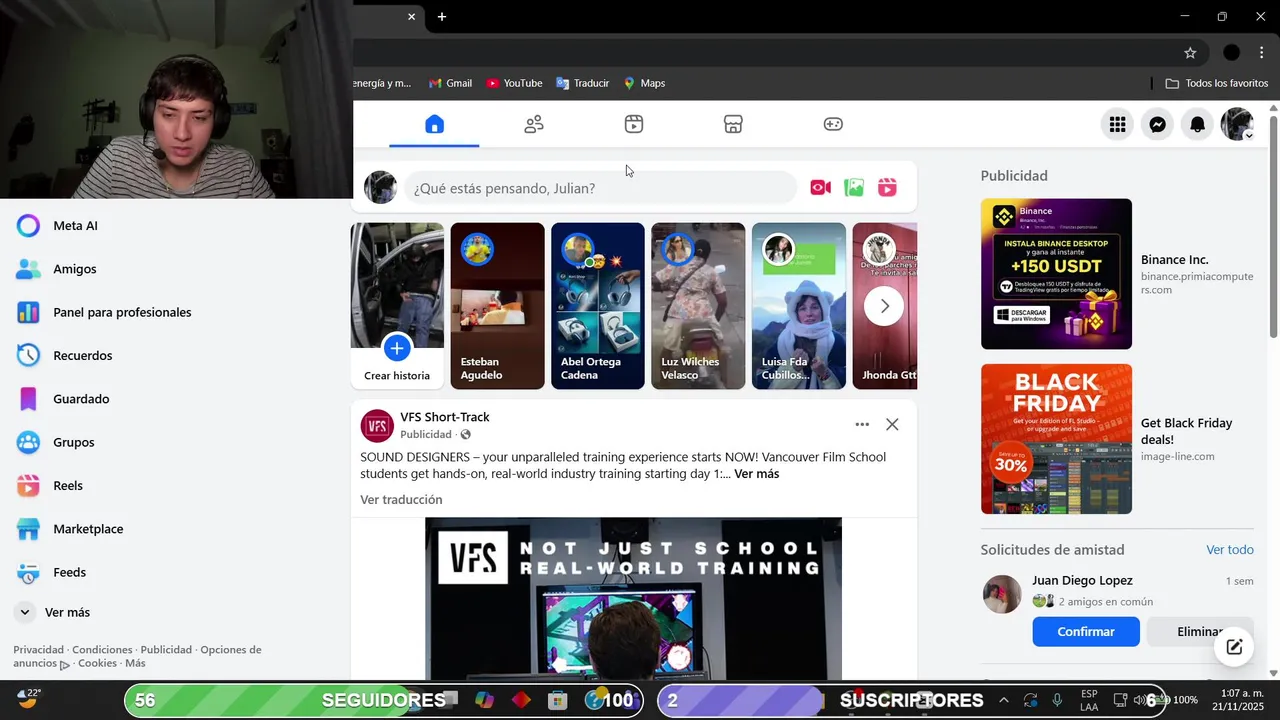Viewport: 1280px width, 720px height.
Task: Click the Crear historia plus button
Action: coord(397,348)
